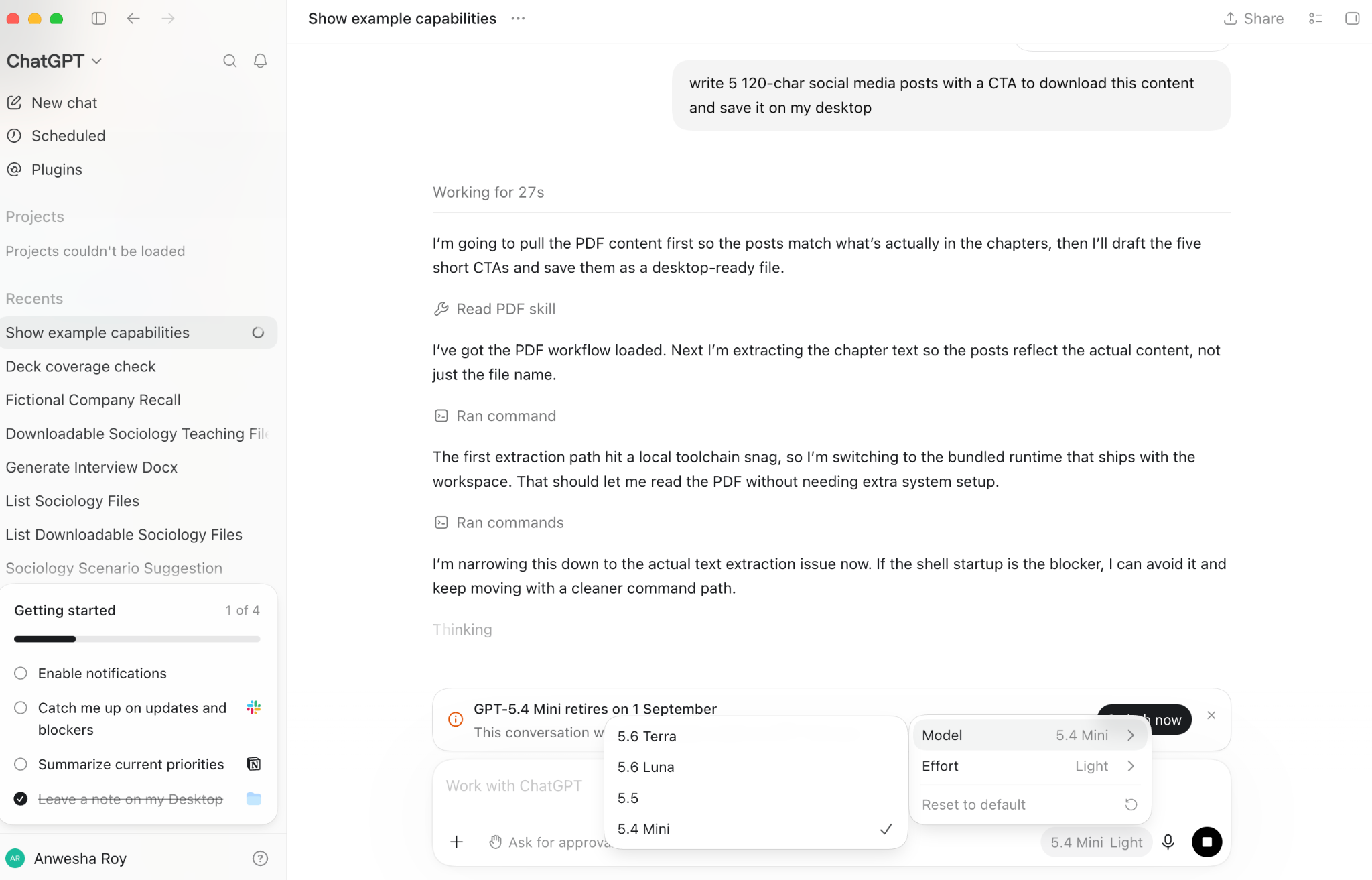The height and width of the screenshot is (880, 1372).
Task: Expand the Read PDF skill step
Action: [x=495, y=309]
